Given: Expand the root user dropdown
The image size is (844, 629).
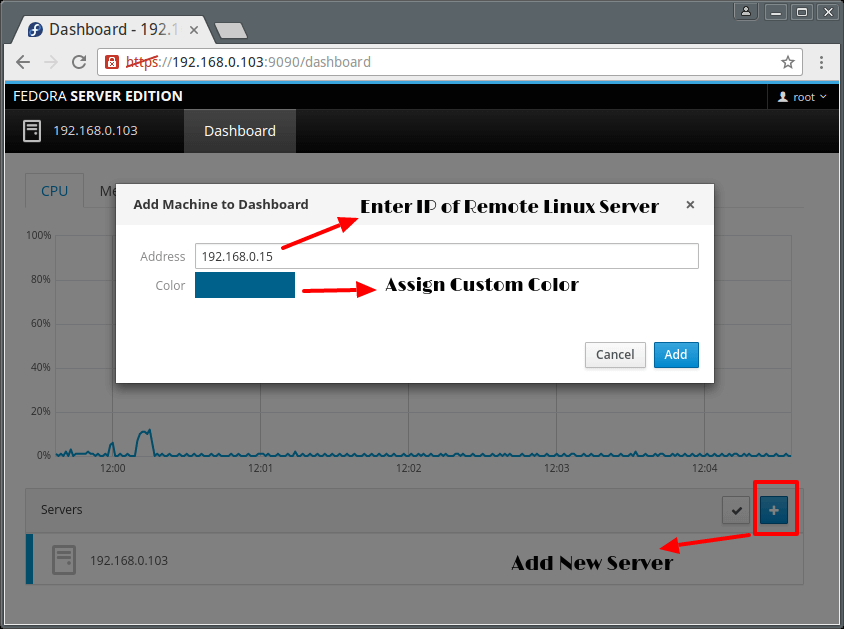Looking at the screenshot, I should point(802,97).
